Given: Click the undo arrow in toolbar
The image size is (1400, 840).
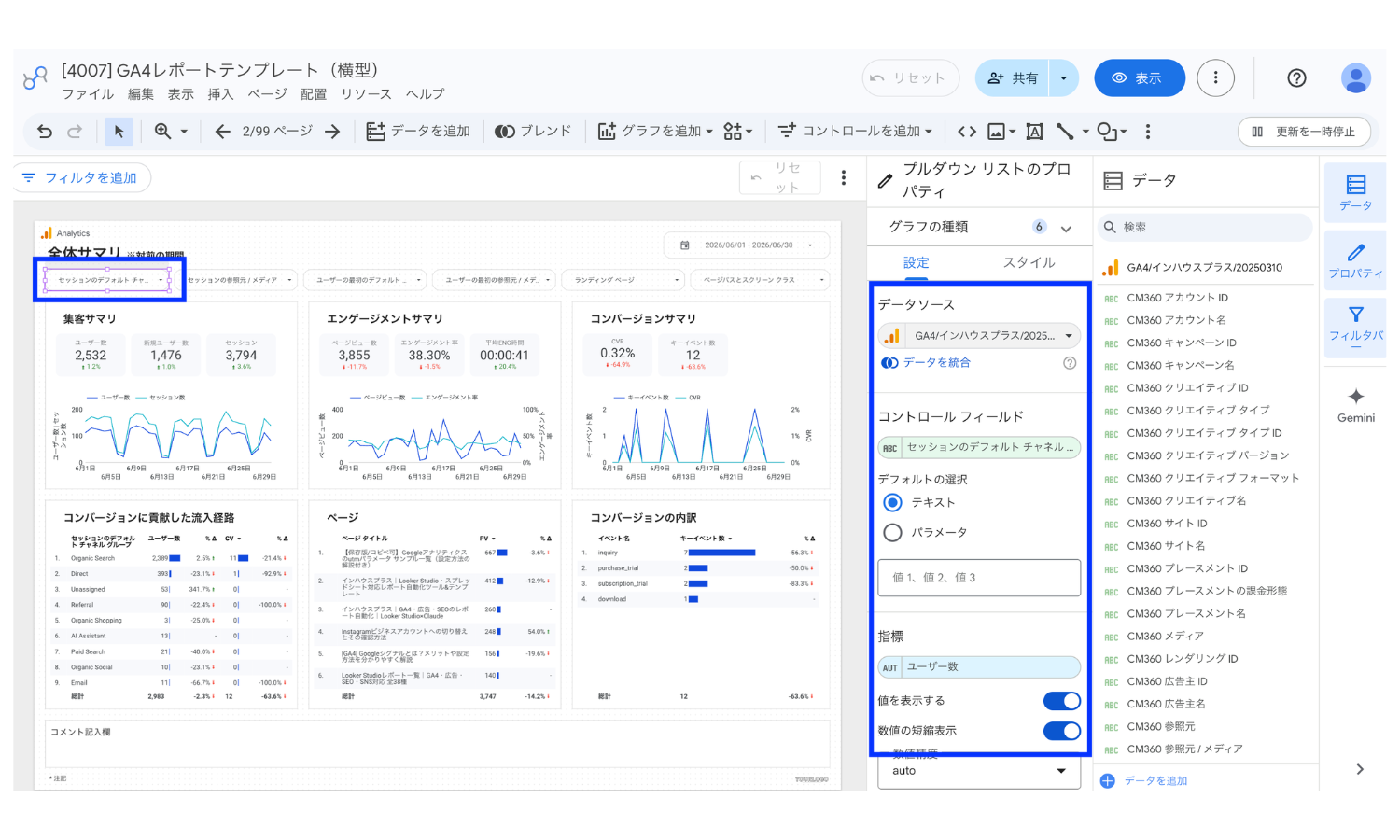Looking at the screenshot, I should [44, 132].
